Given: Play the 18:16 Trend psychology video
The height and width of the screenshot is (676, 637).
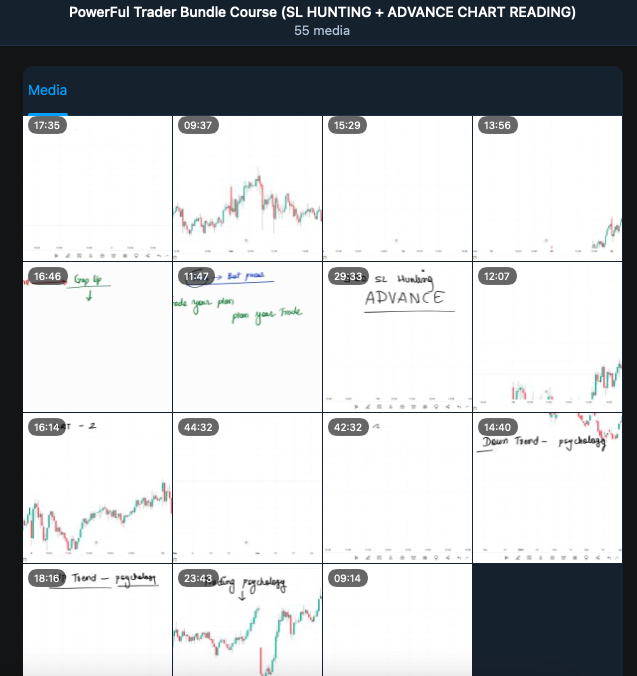Looking at the screenshot, I should [x=97, y=620].
